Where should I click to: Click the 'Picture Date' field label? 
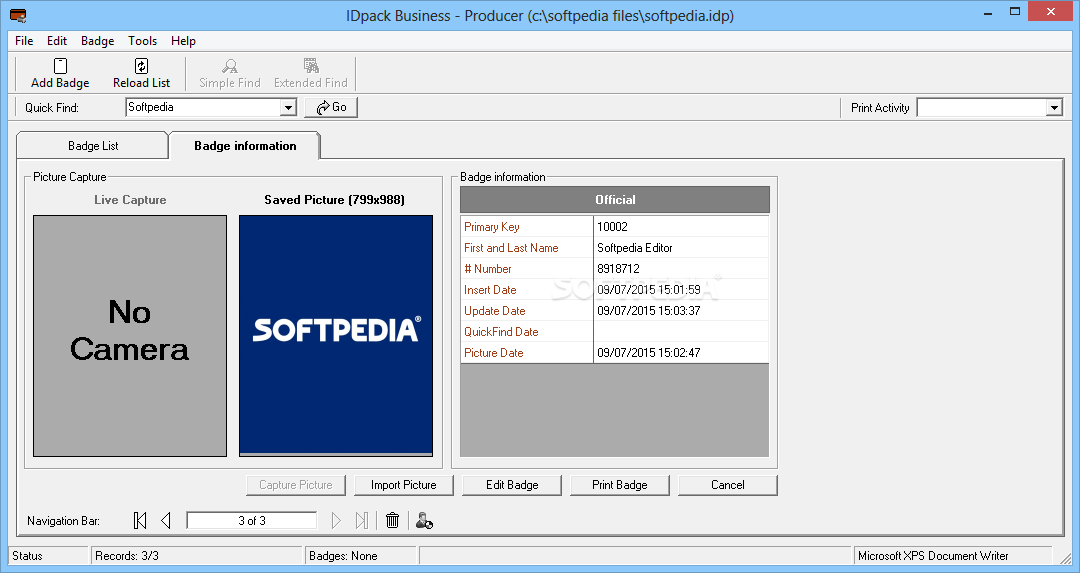(493, 353)
